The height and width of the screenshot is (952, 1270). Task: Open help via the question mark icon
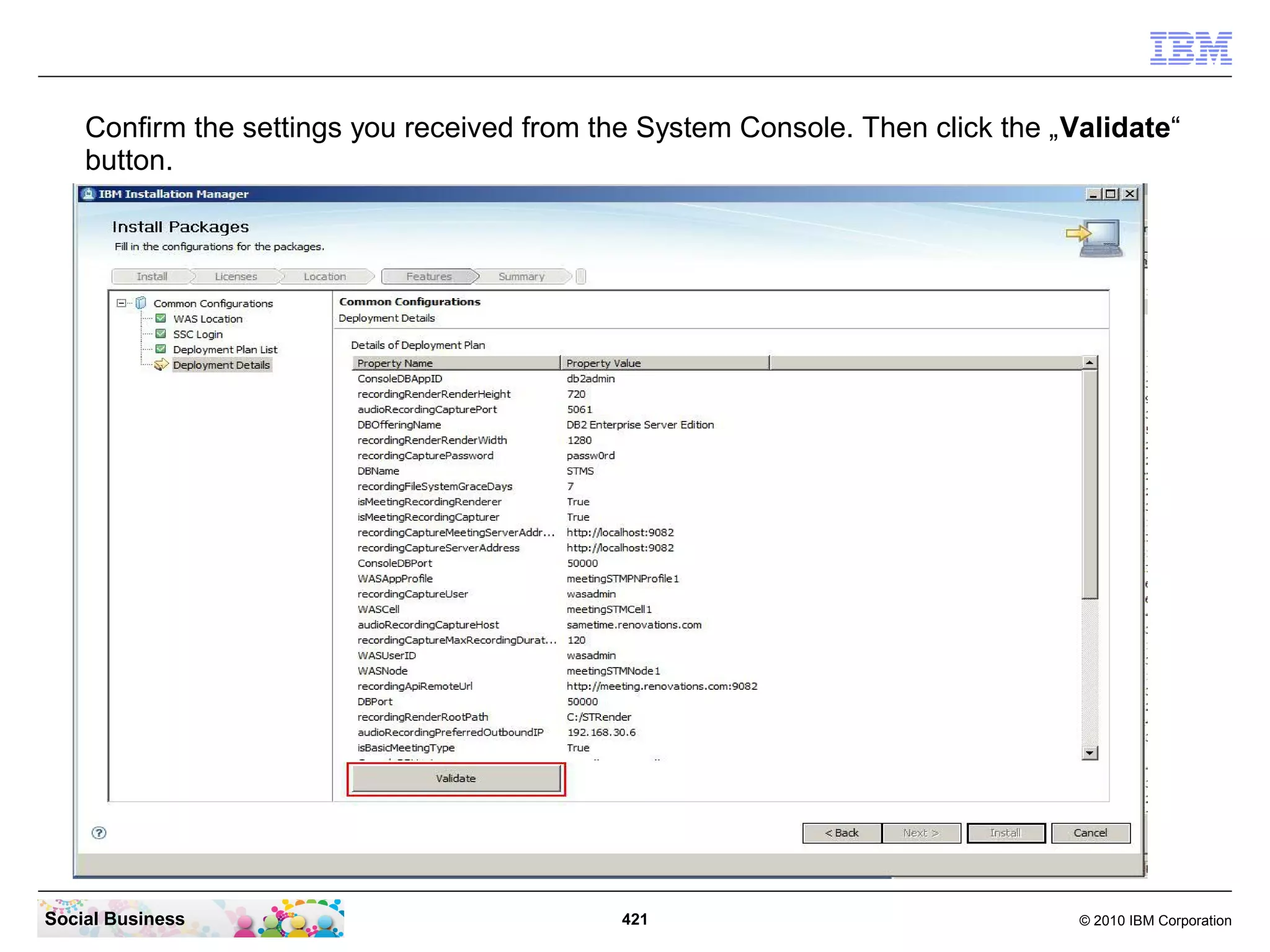(99, 832)
